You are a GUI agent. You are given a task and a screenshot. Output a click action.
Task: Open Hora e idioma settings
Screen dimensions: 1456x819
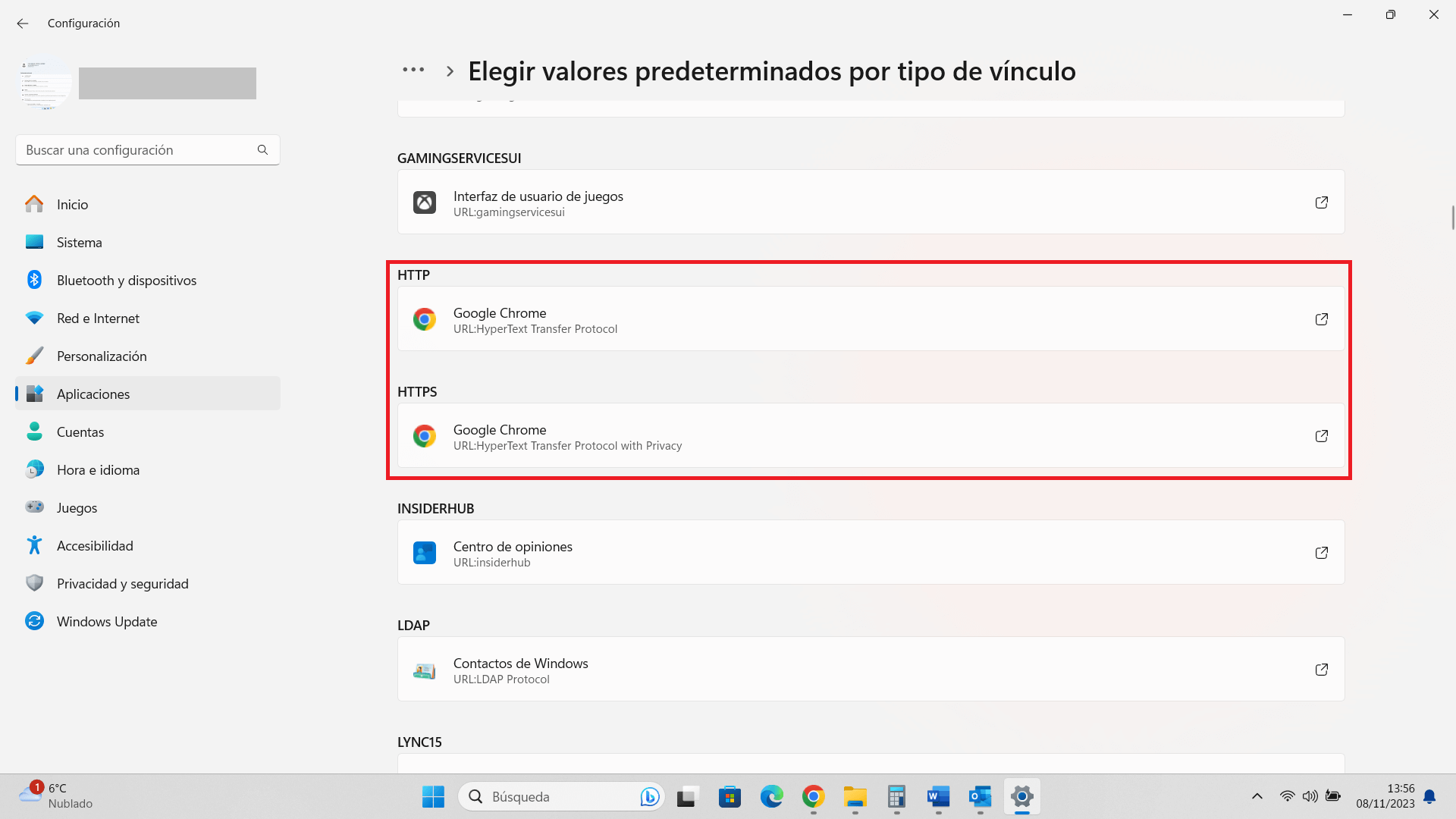[148, 469]
